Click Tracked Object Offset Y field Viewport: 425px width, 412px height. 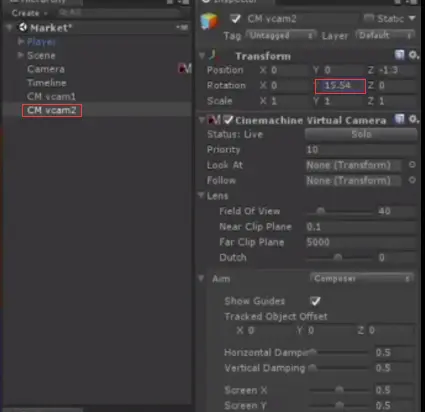pos(330,331)
